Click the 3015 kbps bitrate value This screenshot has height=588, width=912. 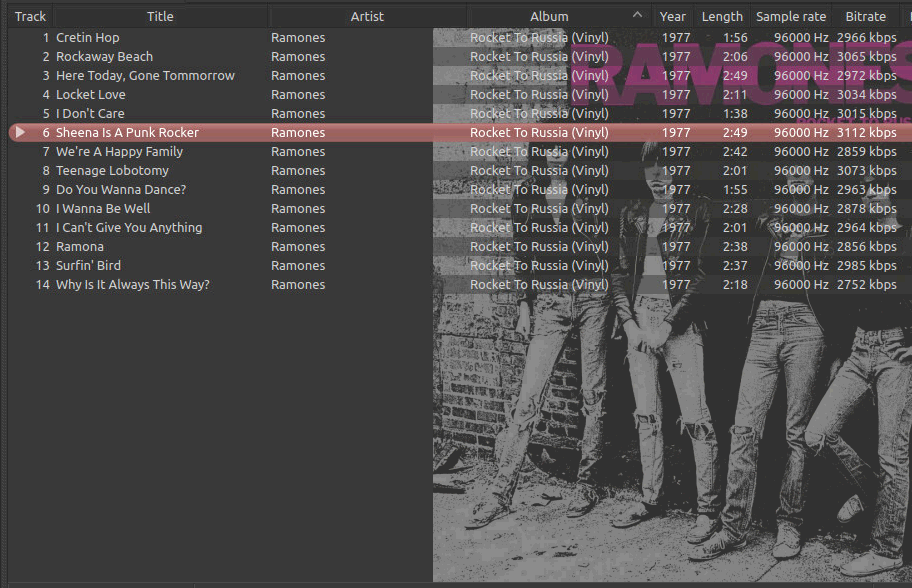[x=867, y=114]
